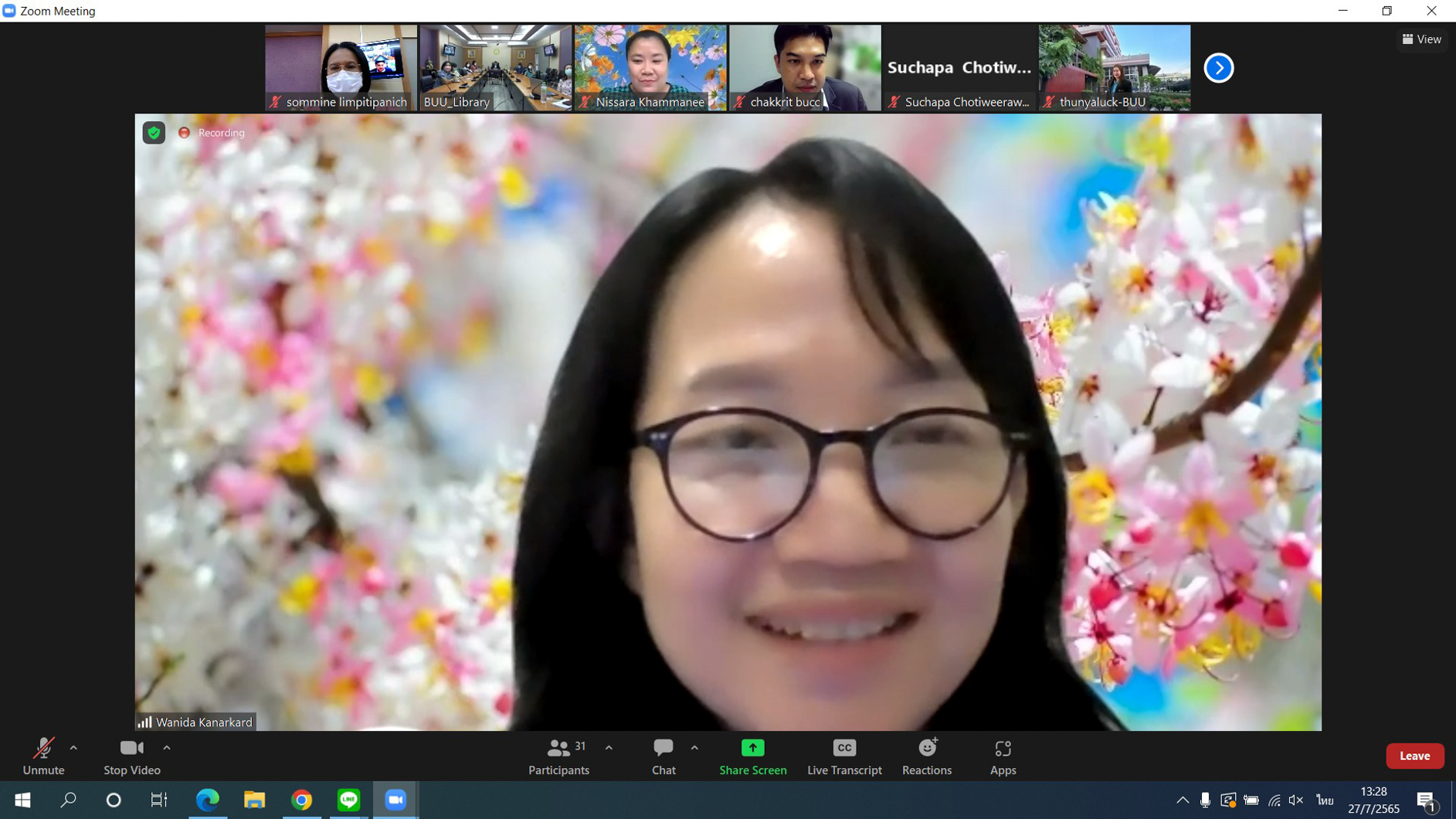The width and height of the screenshot is (1456, 819).
Task: Expand the arrow next to Participants
Action: click(609, 748)
